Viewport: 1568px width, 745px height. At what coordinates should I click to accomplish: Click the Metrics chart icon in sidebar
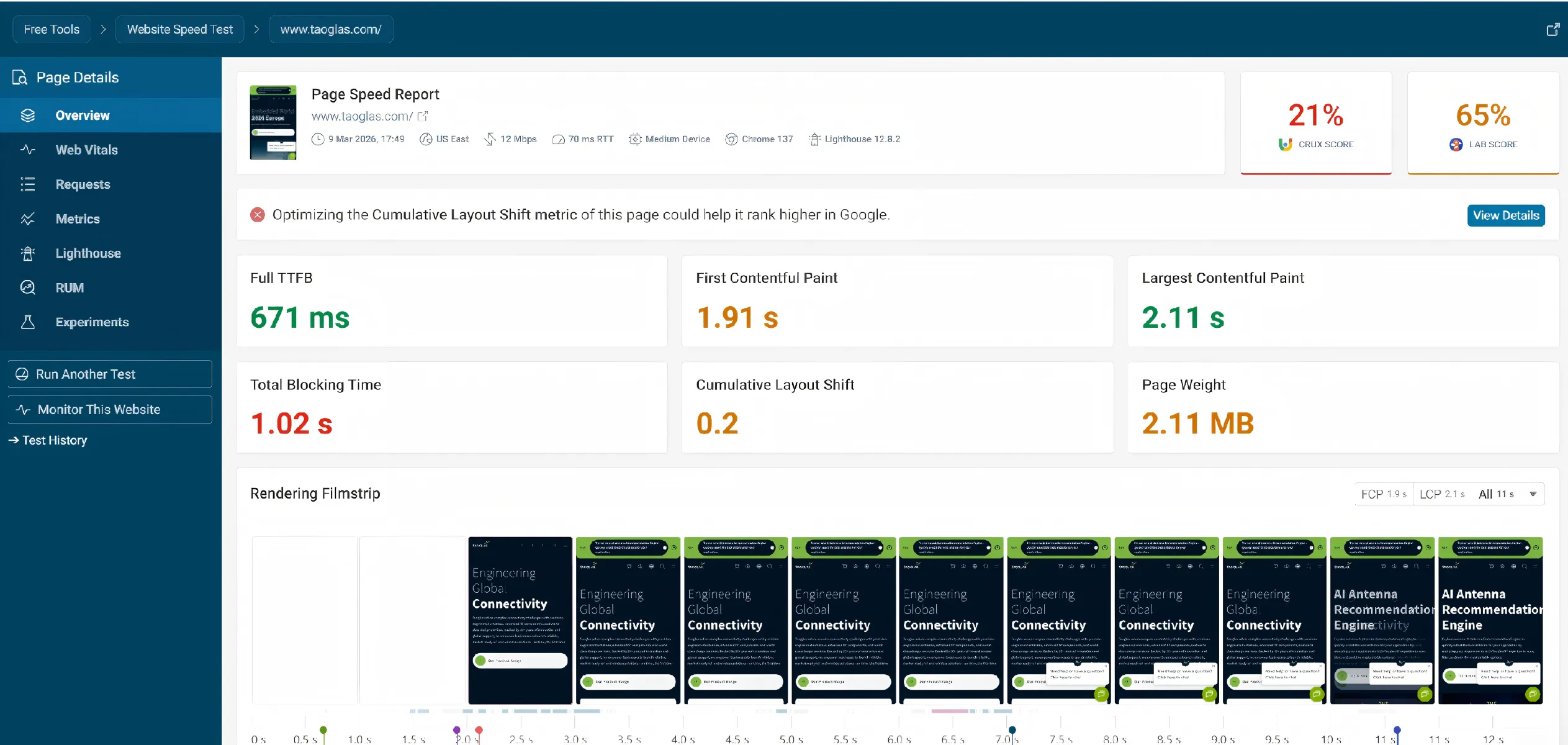click(x=27, y=219)
